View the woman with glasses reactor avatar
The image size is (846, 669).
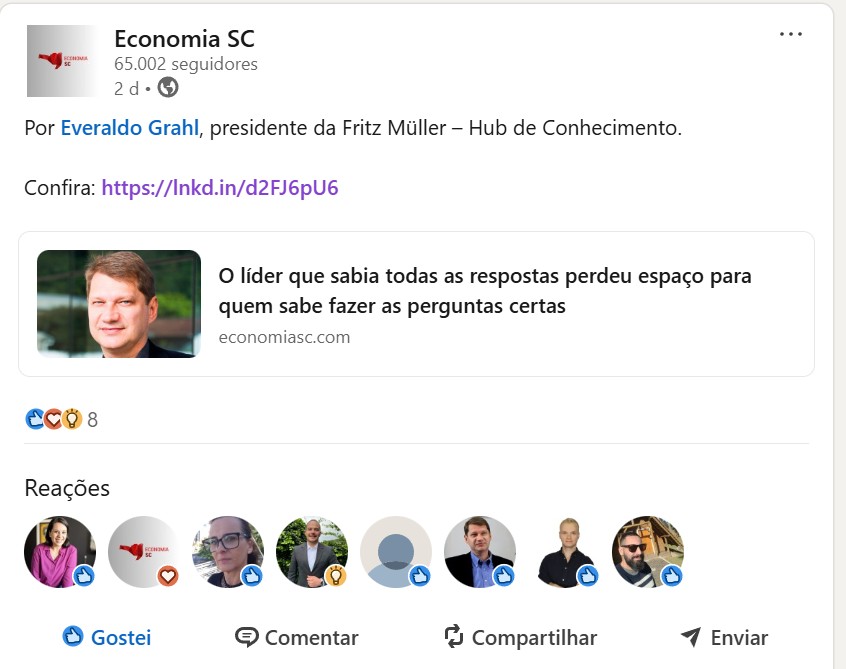(228, 552)
